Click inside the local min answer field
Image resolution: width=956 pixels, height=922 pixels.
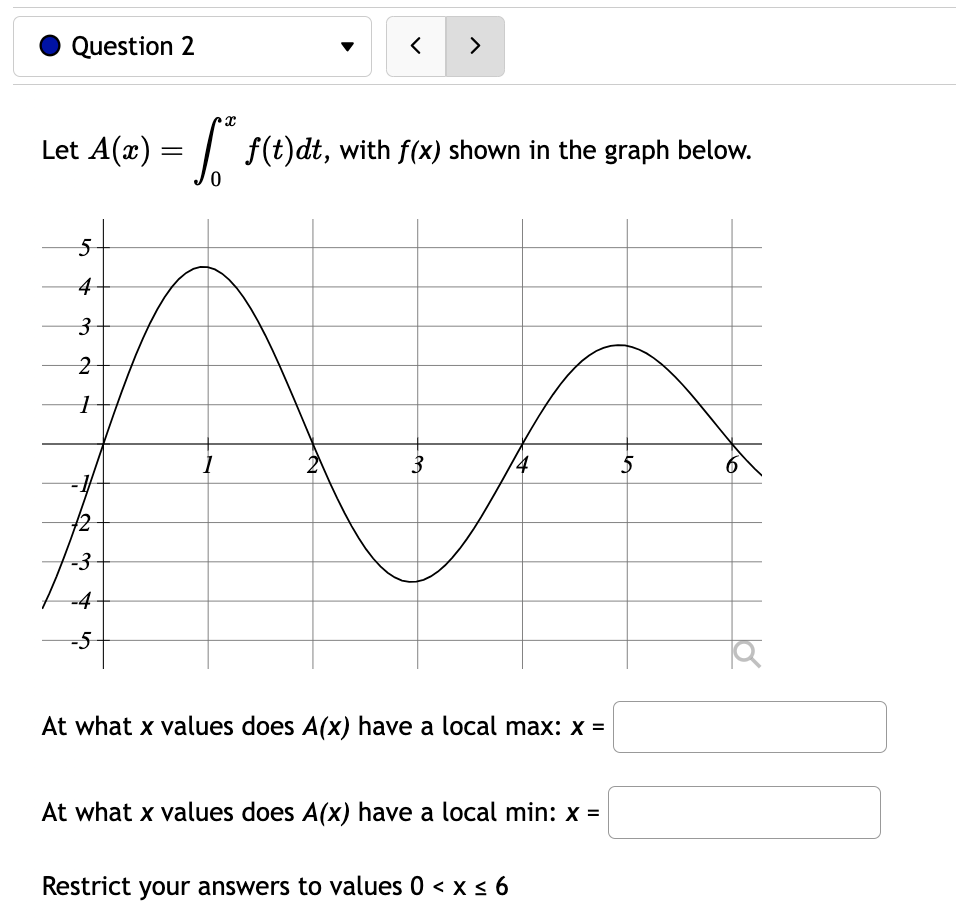point(742,812)
